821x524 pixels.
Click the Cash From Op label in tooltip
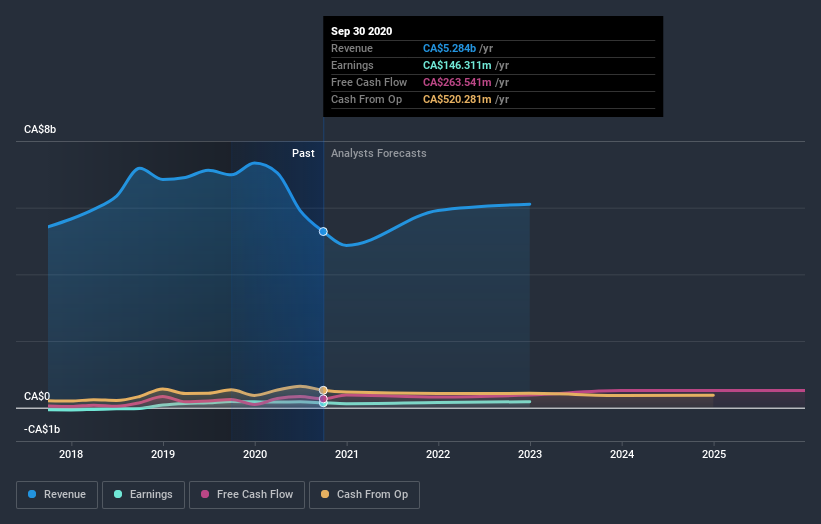click(367, 99)
